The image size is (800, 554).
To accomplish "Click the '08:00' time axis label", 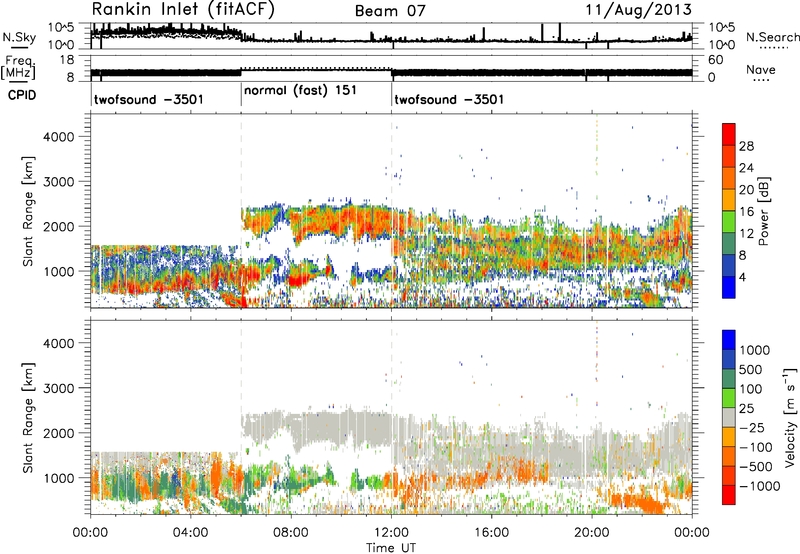I will 290,532.
